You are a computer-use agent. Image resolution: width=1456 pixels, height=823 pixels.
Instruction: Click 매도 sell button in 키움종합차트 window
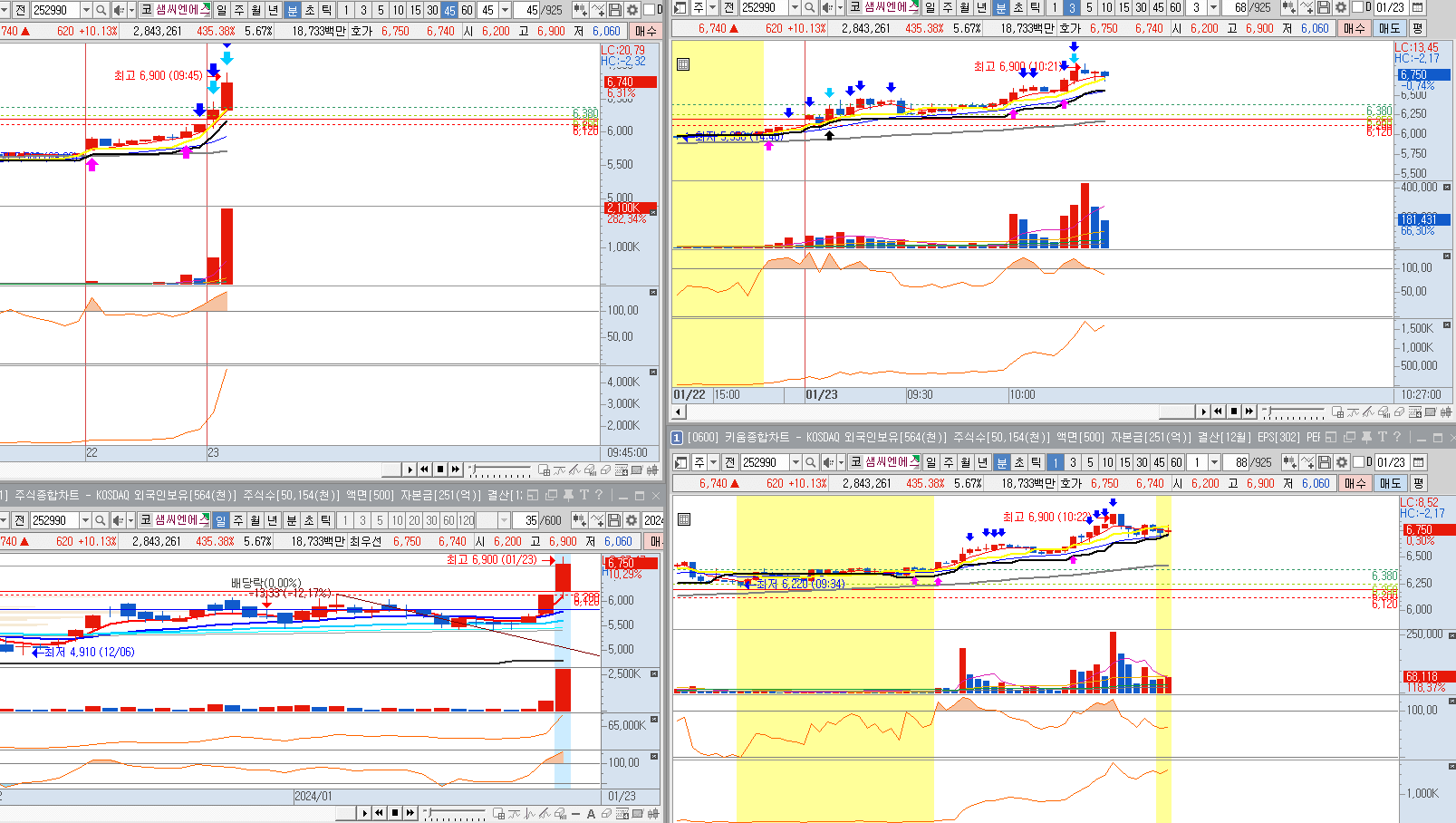coord(1390,483)
